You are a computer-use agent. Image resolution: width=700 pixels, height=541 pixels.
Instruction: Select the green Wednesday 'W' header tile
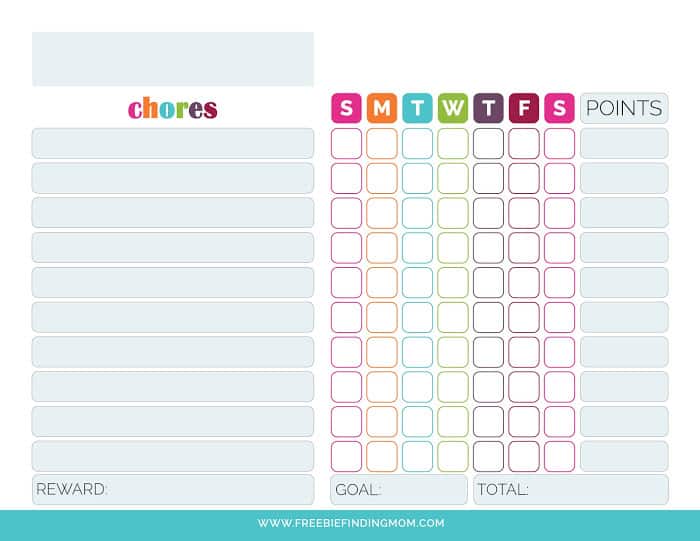(453, 108)
